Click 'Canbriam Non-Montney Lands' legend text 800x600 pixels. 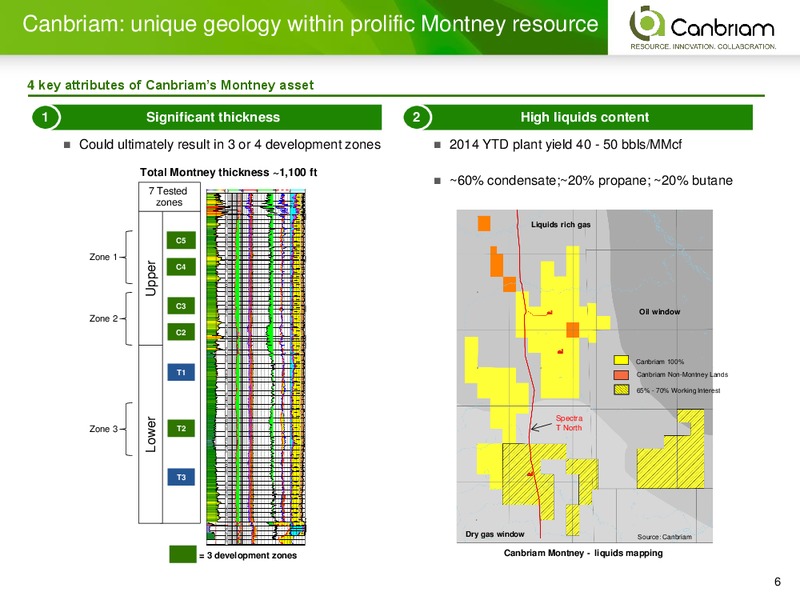[x=682, y=375]
